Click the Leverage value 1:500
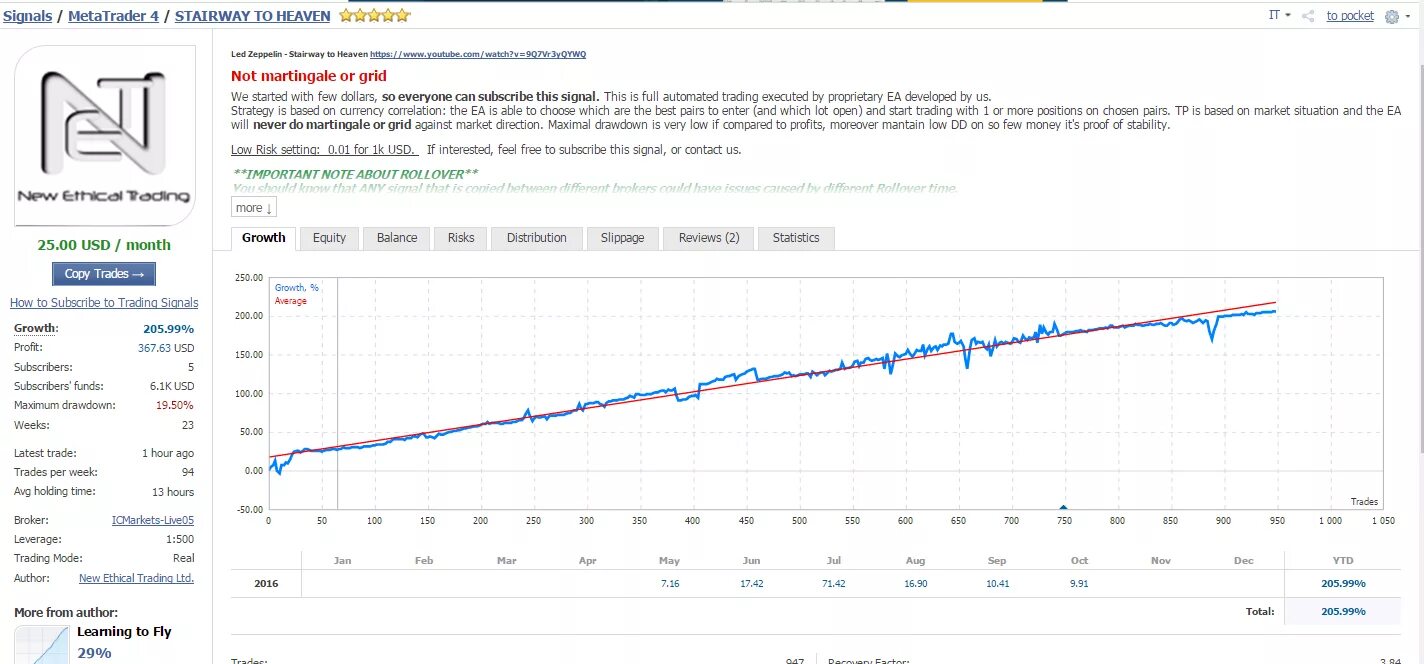The height and width of the screenshot is (664, 1424). click(181, 540)
